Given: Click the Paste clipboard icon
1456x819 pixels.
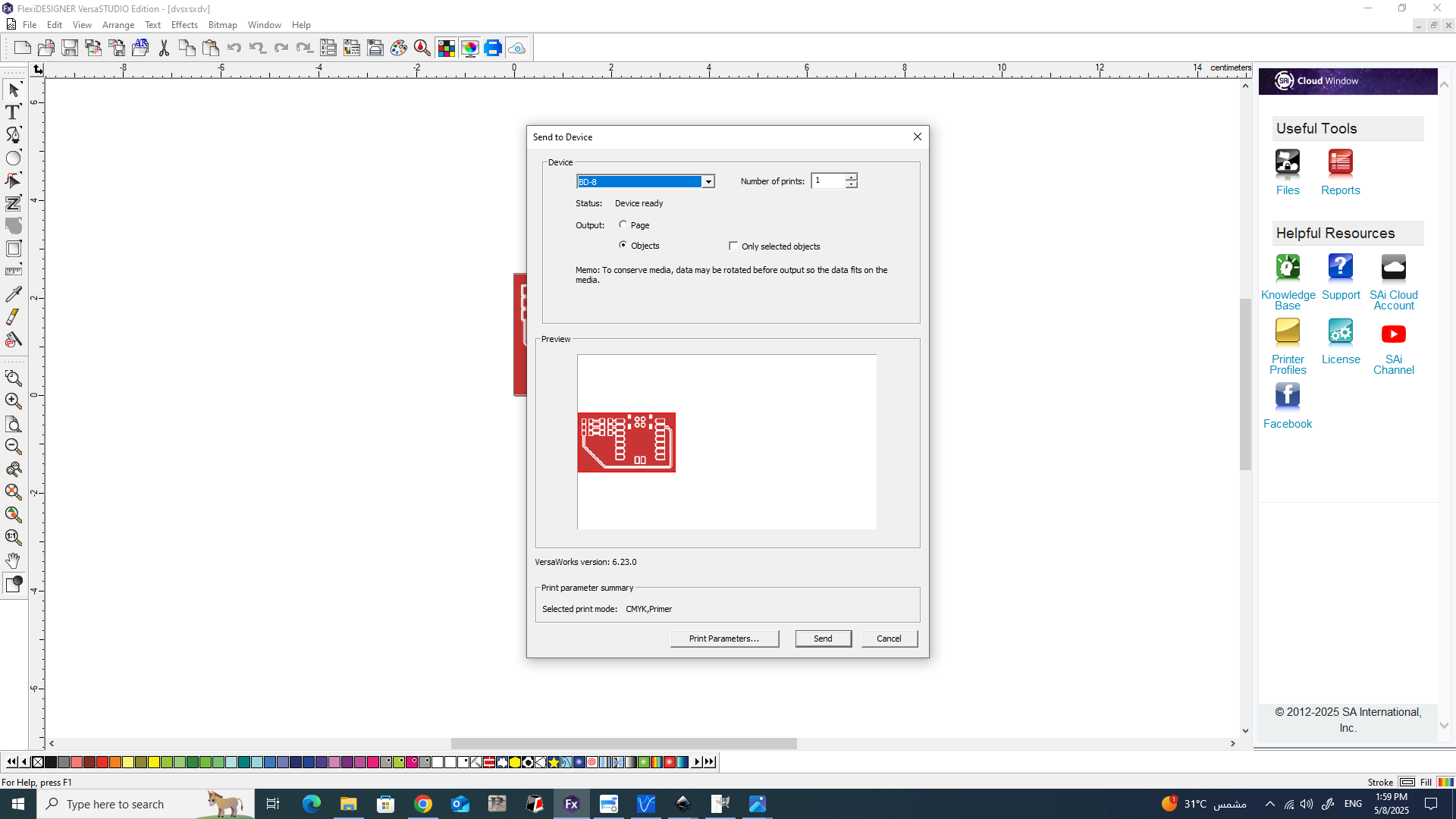Looking at the screenshot, I should pyautogui.click(x=211, y=49).
